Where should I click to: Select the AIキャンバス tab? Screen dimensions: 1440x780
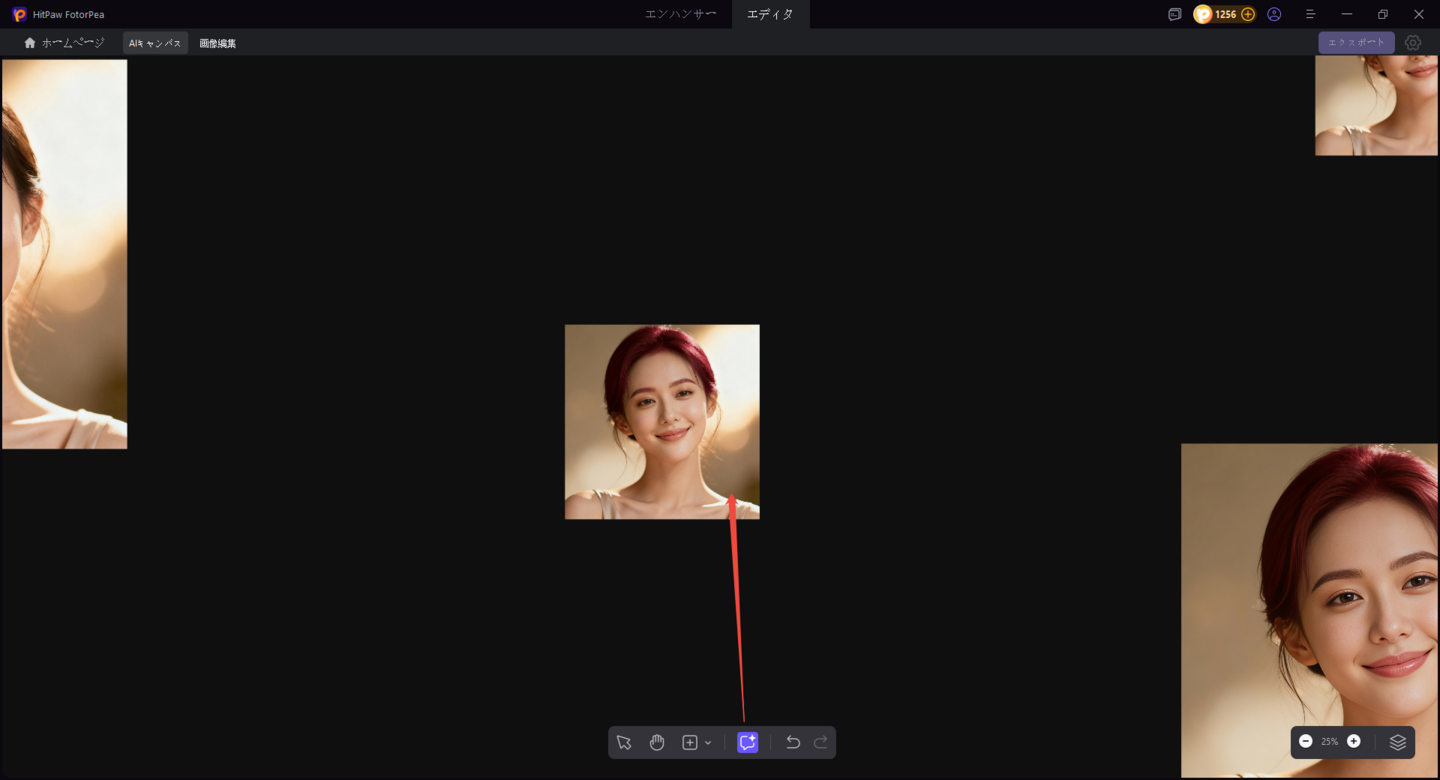pyautogui.click(x=155, y=43)
